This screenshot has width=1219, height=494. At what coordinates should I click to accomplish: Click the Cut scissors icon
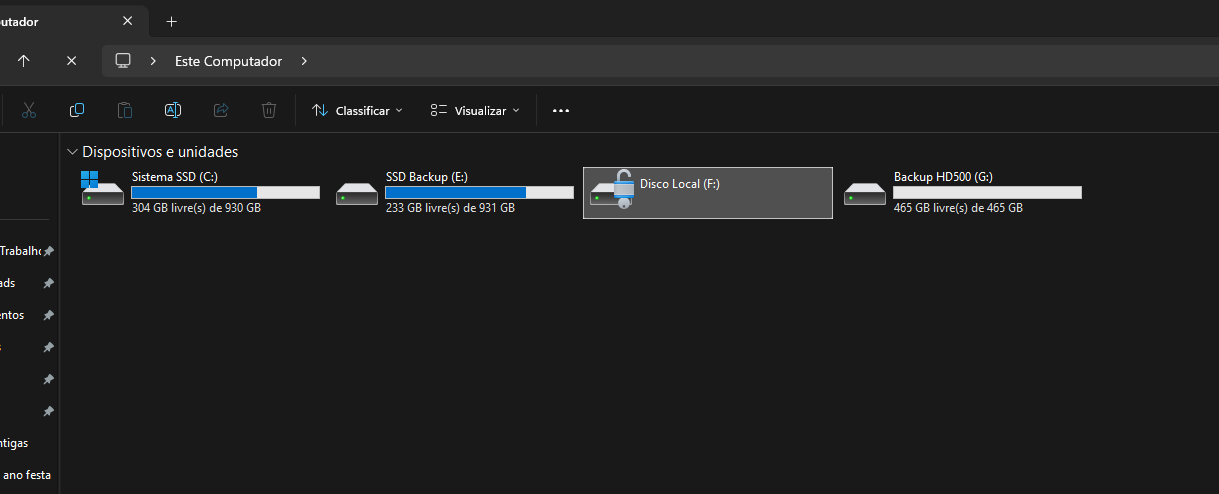29,110
